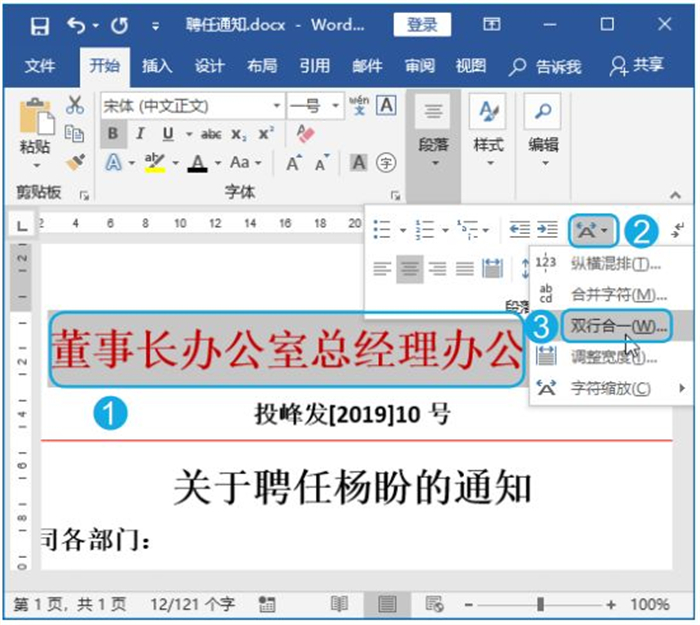Click the 告诉我 search field
Screen dimensions: 700x625
pyautogui.click(x=545, y=66)
